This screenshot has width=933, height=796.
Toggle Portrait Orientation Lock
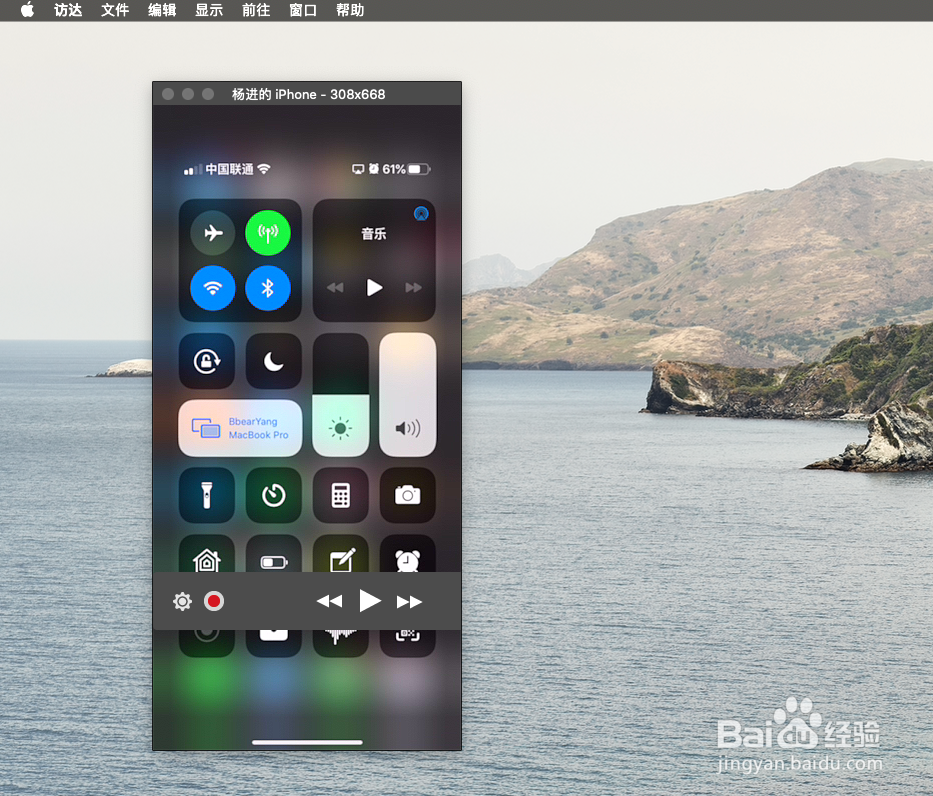point(206,361)
